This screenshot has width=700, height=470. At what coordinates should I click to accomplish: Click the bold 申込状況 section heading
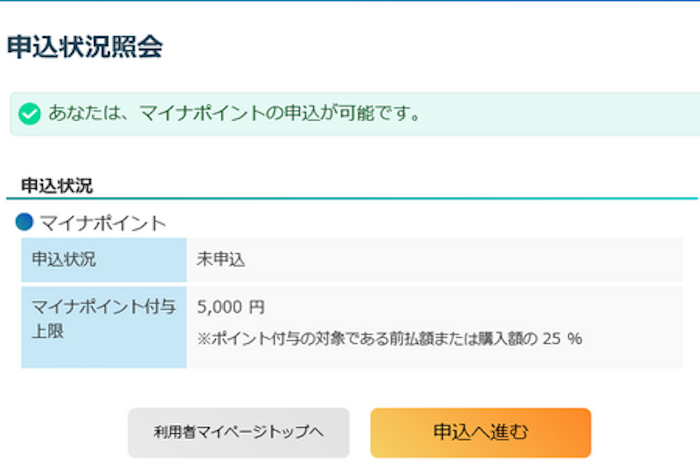coord(57,185)
